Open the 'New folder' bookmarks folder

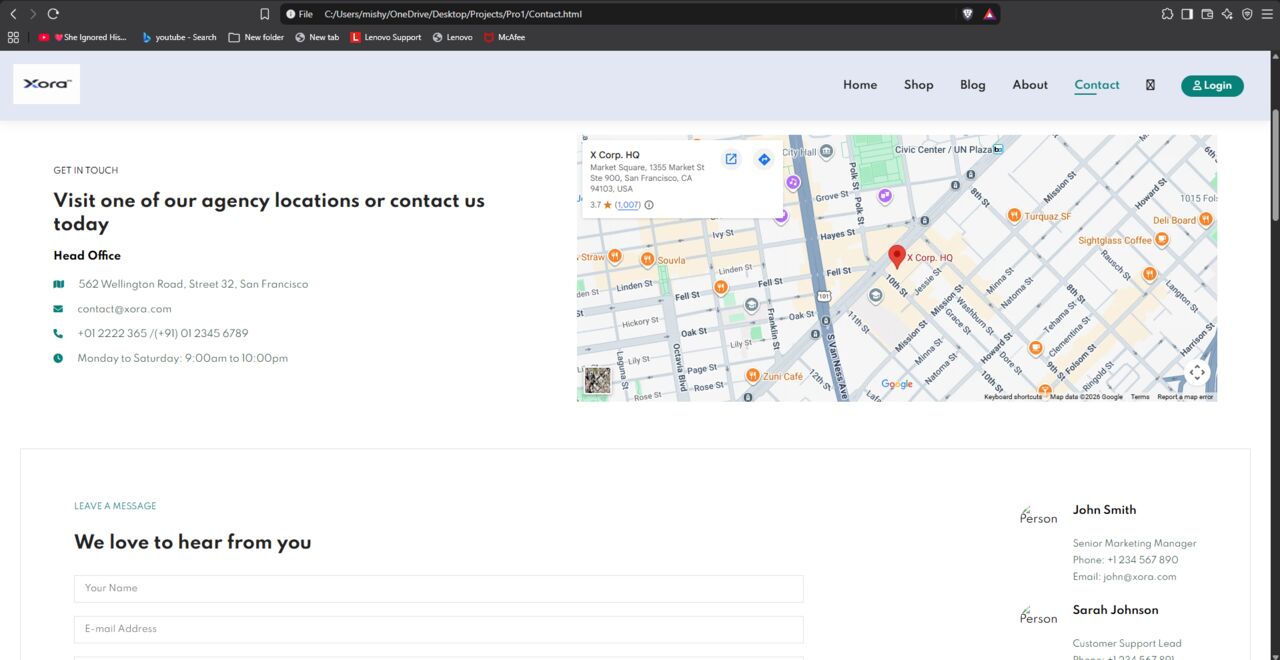click(x=256, y=37)
